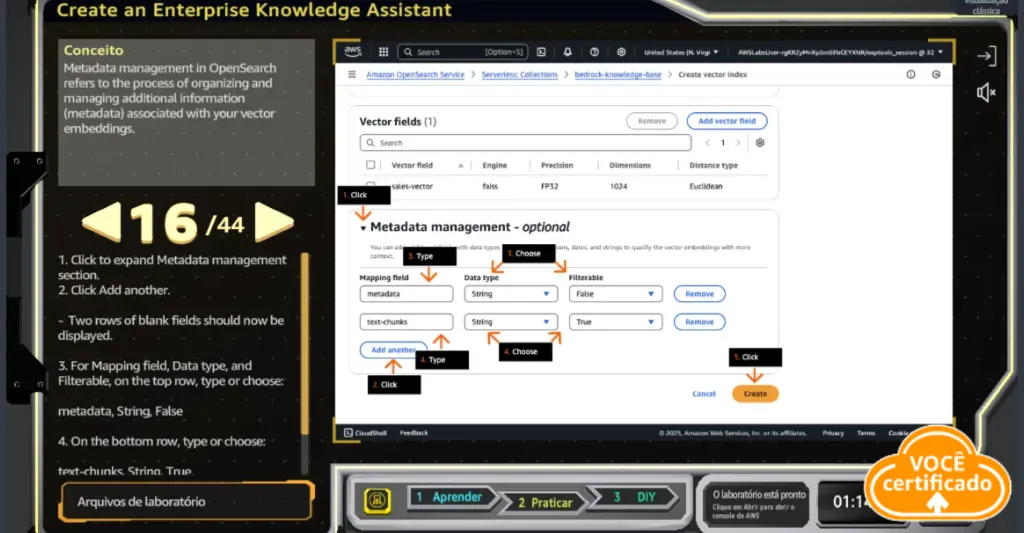Click the Cancel link
The image size is (1024, 533).
point(704,394)
